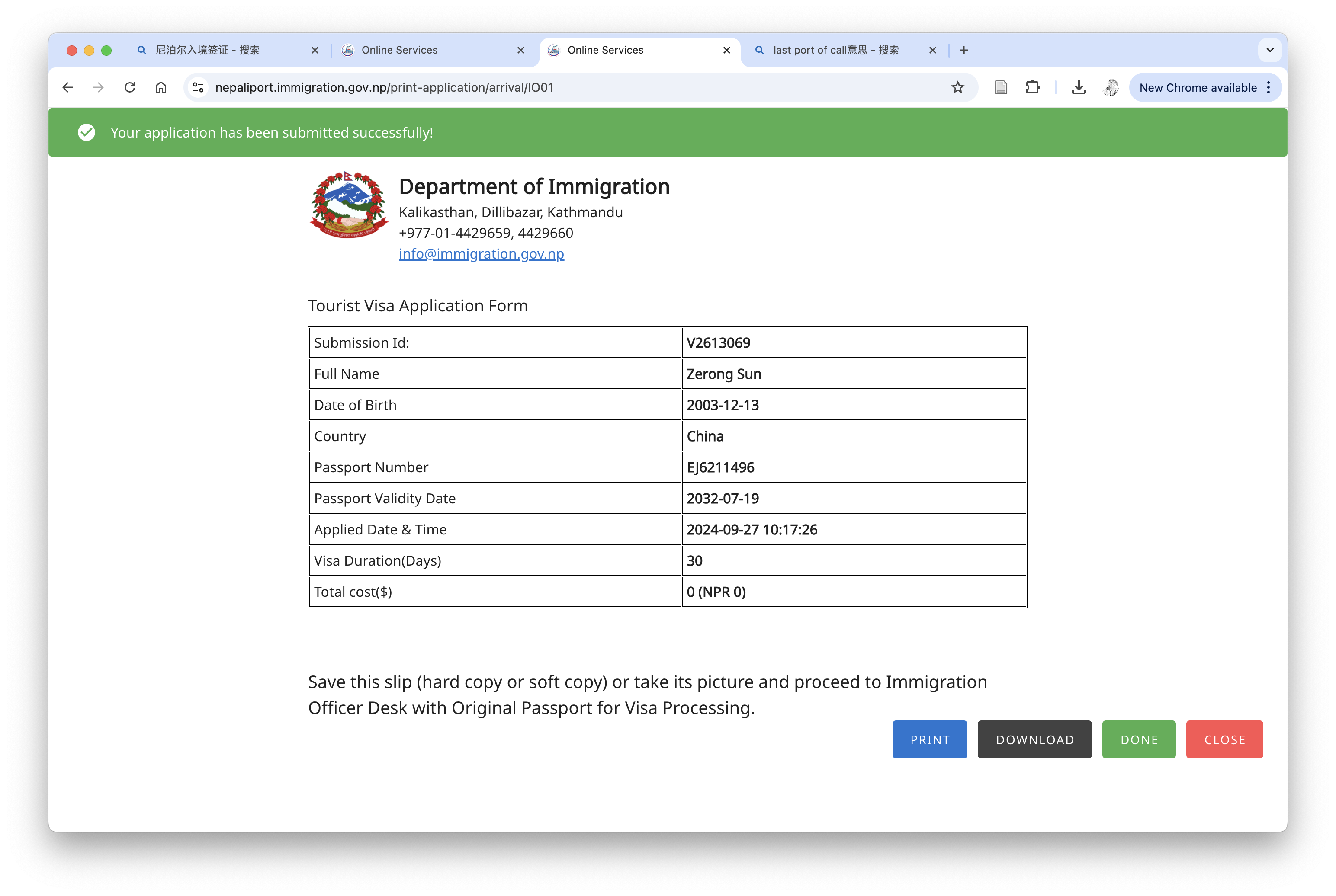Open the downloads icon in toolbar

[x=1079, y=87]
